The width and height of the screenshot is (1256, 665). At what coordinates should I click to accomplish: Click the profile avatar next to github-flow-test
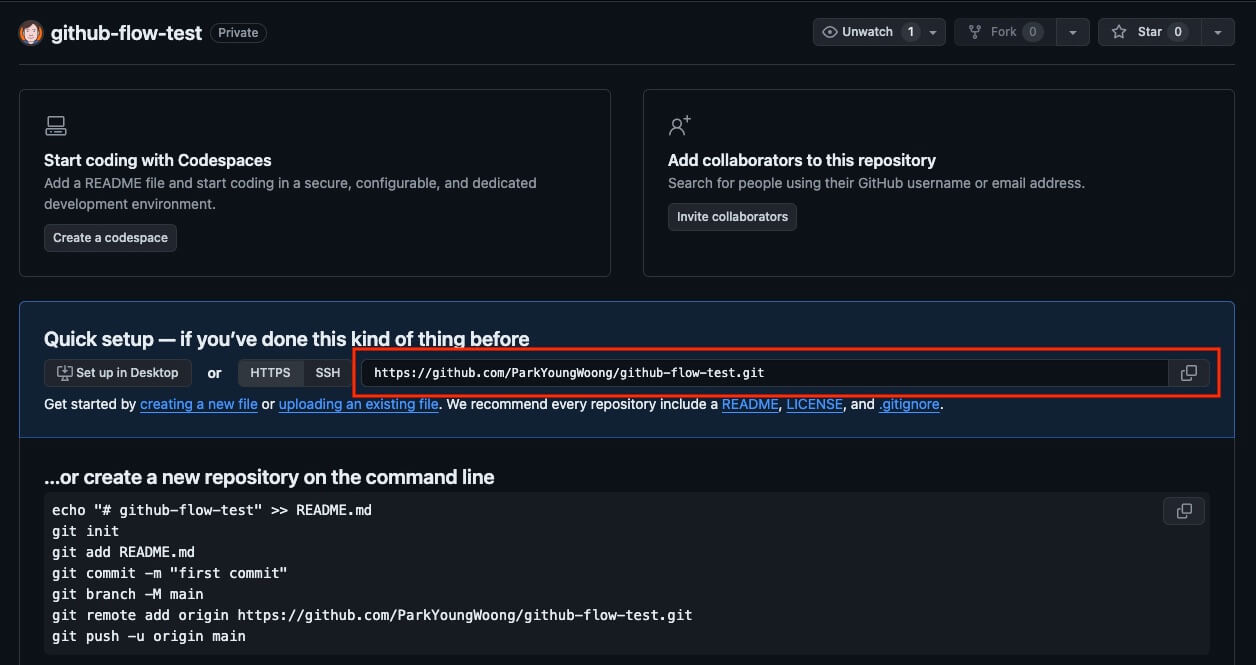[x=31, y=31]
